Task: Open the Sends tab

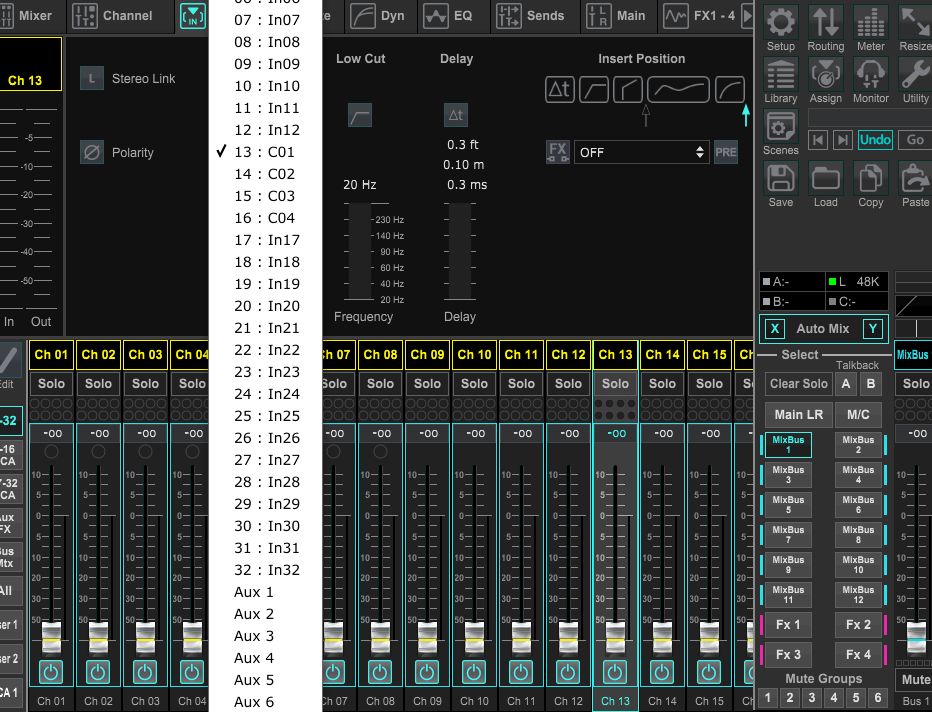Action: pyautogui.click(x=532, y=16)
